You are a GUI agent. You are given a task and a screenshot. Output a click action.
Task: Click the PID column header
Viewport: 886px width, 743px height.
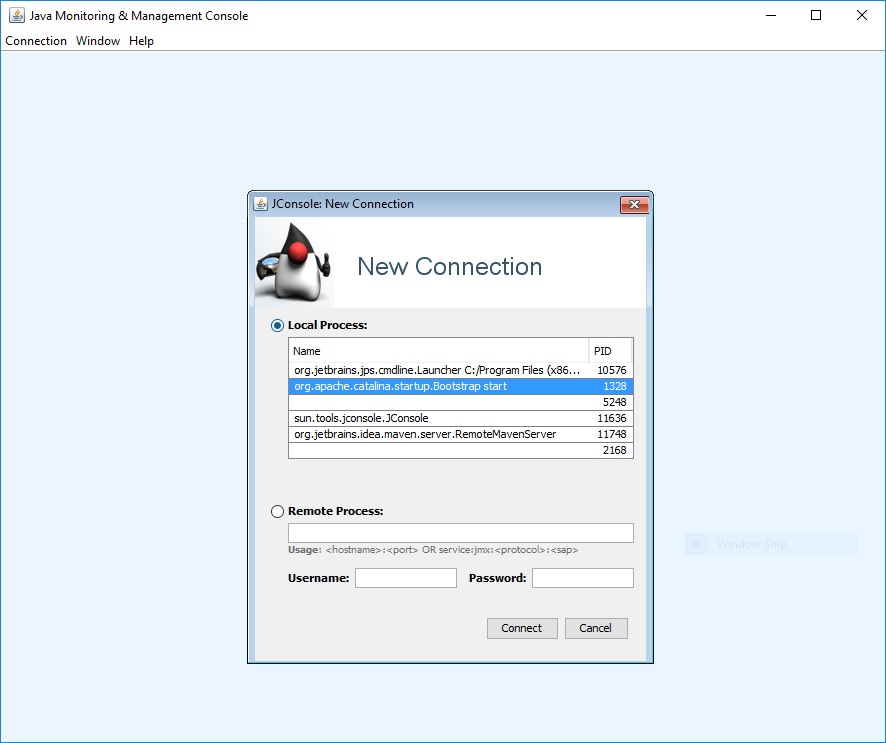pyautogui.click(x=610, y=351)
